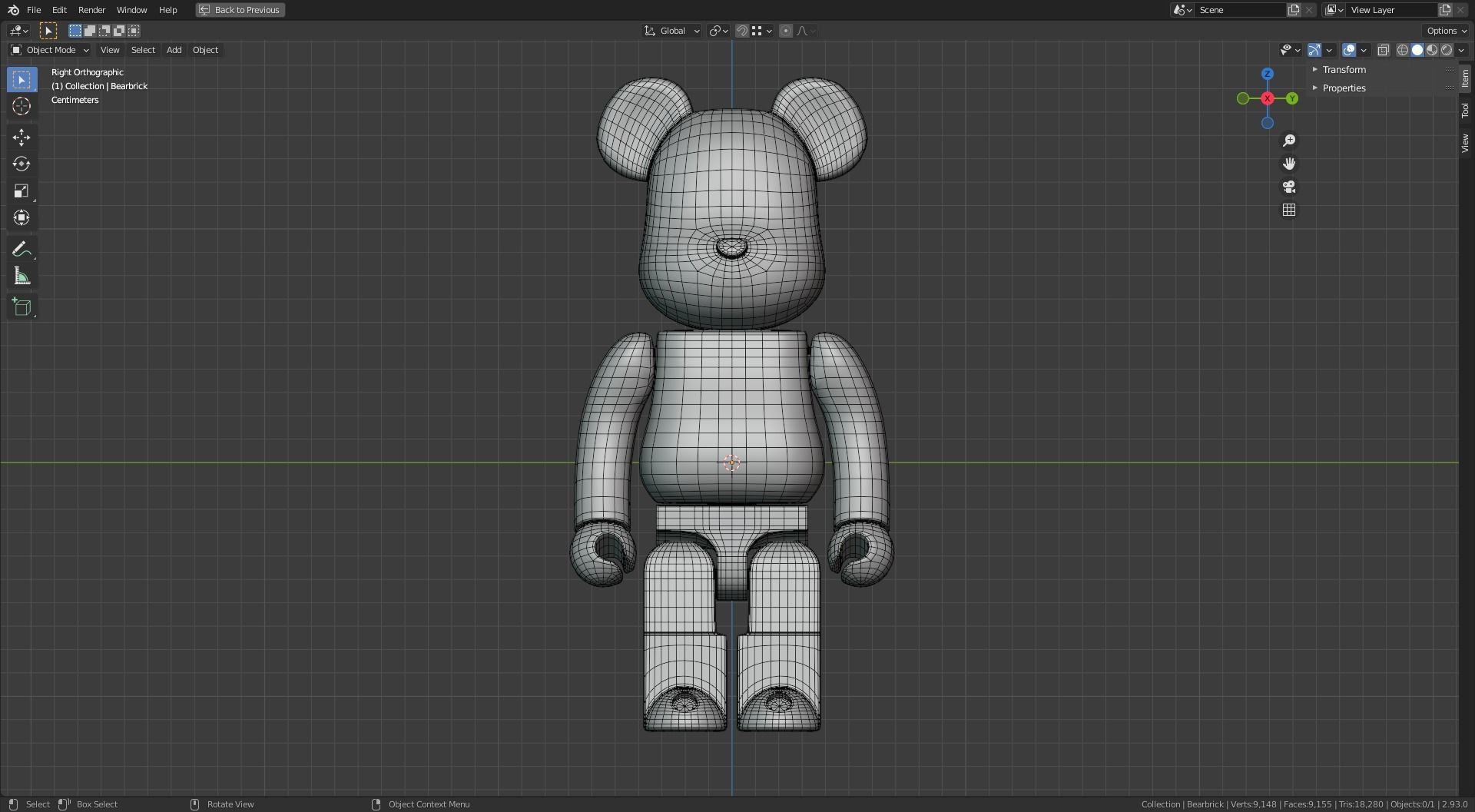Enable X-Ray viewport mode
1475x812 pixels.
1384,49
